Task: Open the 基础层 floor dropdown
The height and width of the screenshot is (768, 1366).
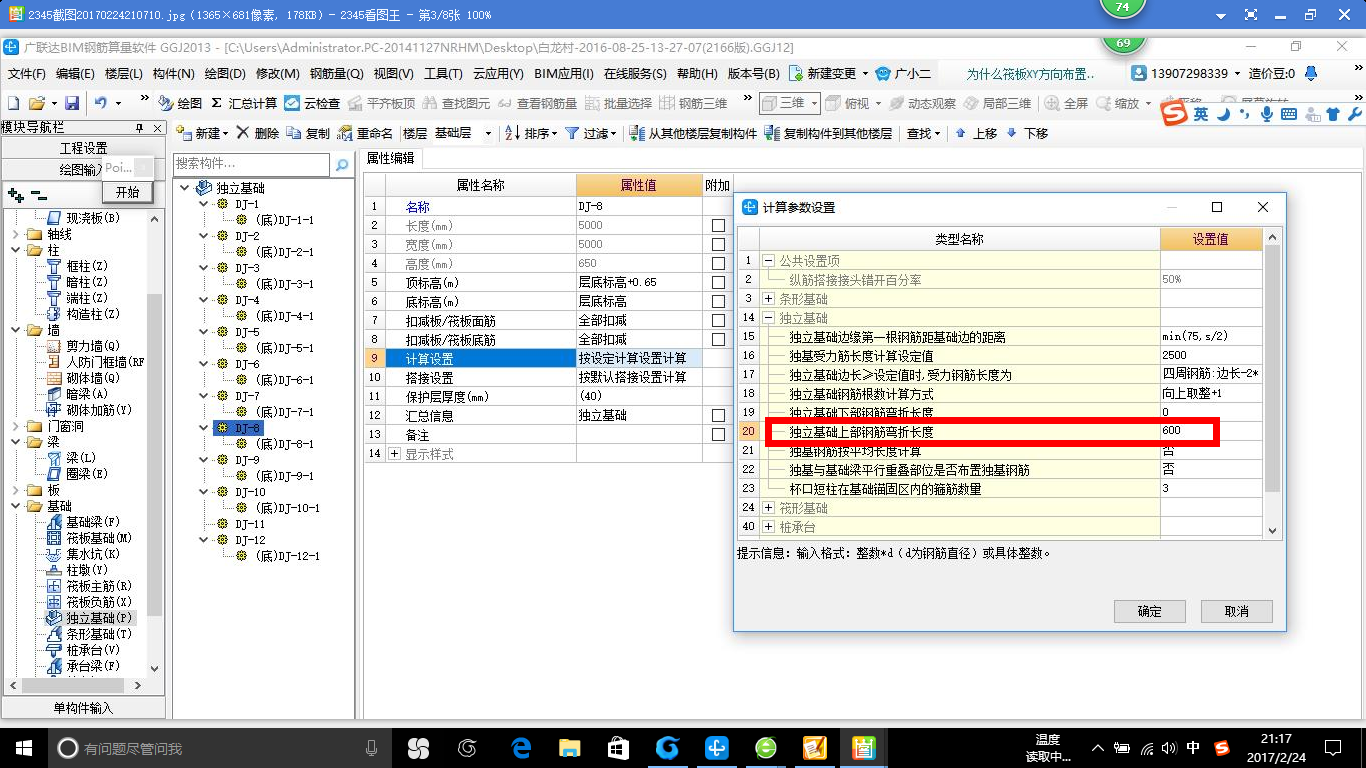Action: pos(488,133)
